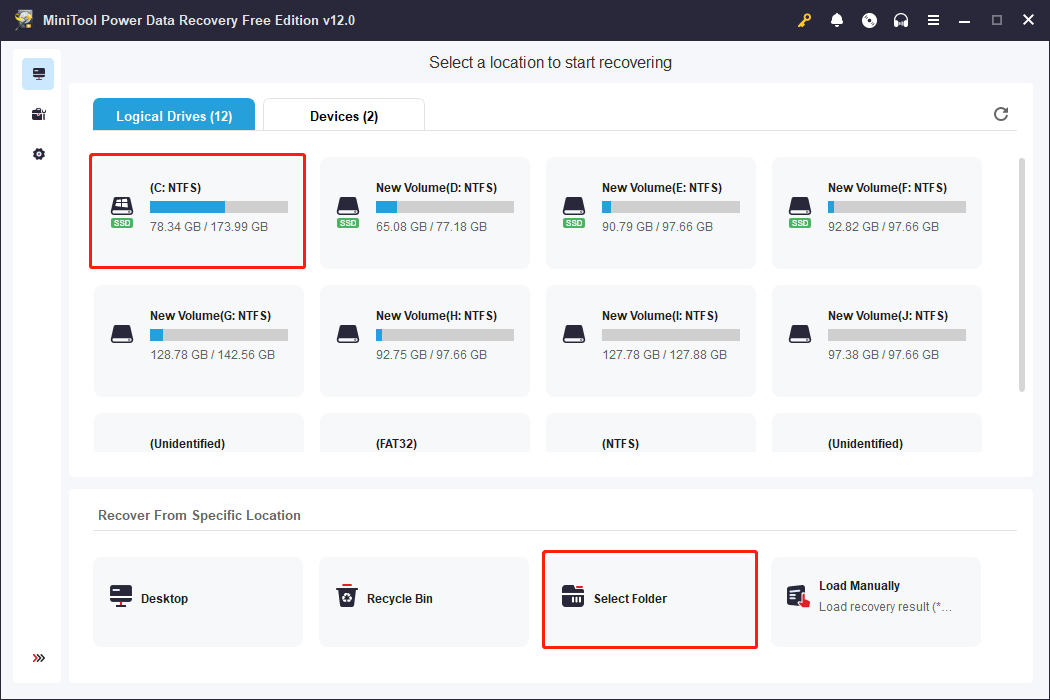This screenshot has height=700, width=1050.
Task: Click the Load Manually label
Action: point(859,585)
